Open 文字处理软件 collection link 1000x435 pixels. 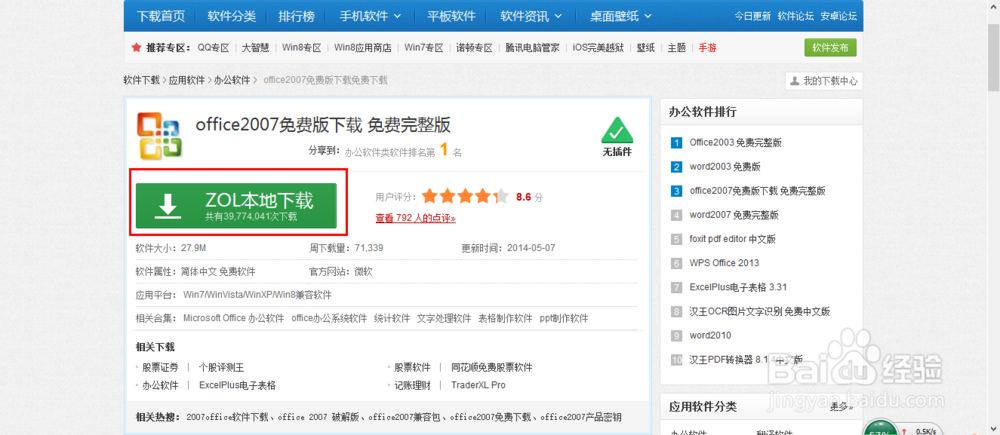click(x=444, y=318)
